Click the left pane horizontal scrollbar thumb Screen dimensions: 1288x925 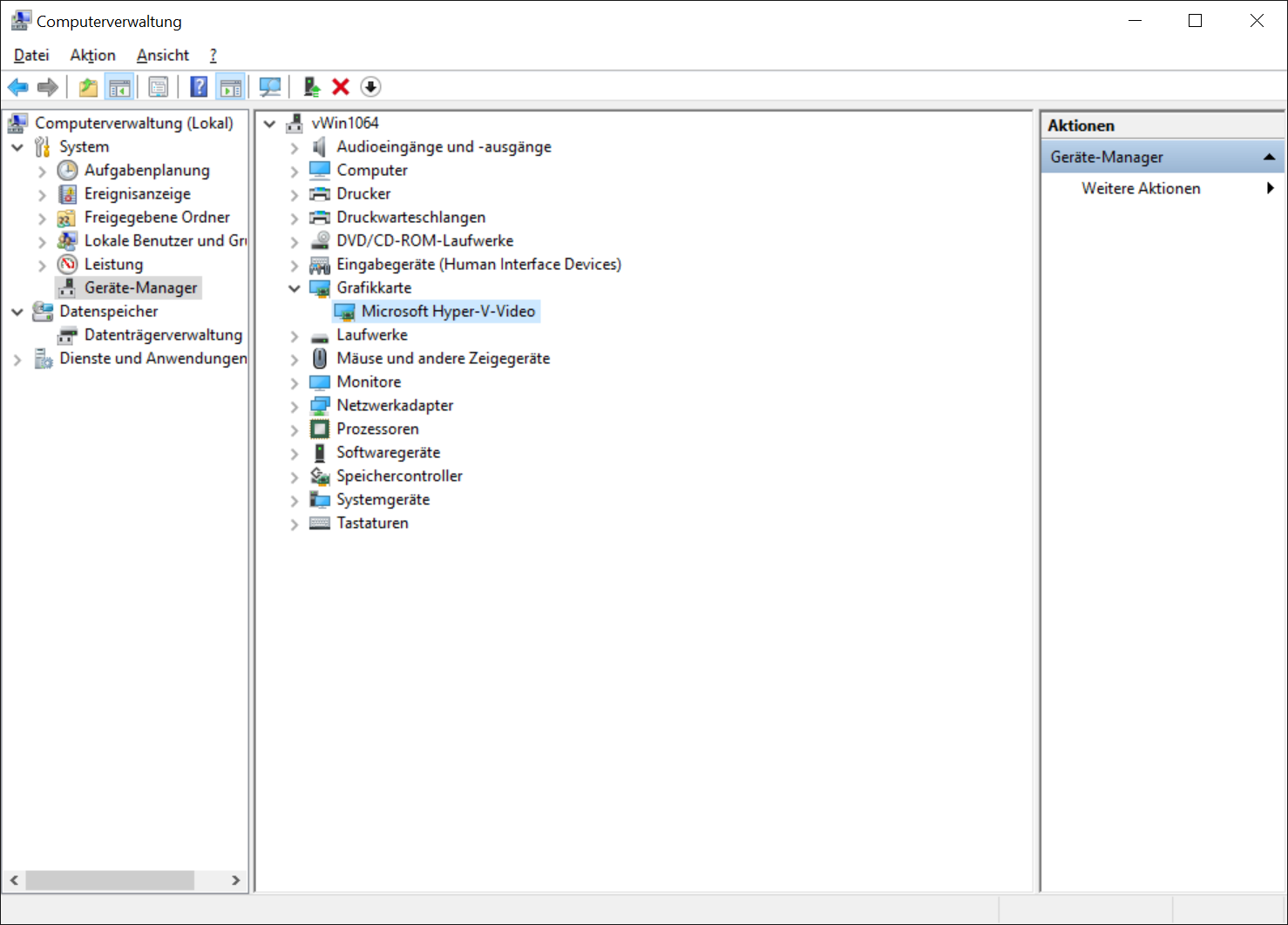(x=110, y=881)
